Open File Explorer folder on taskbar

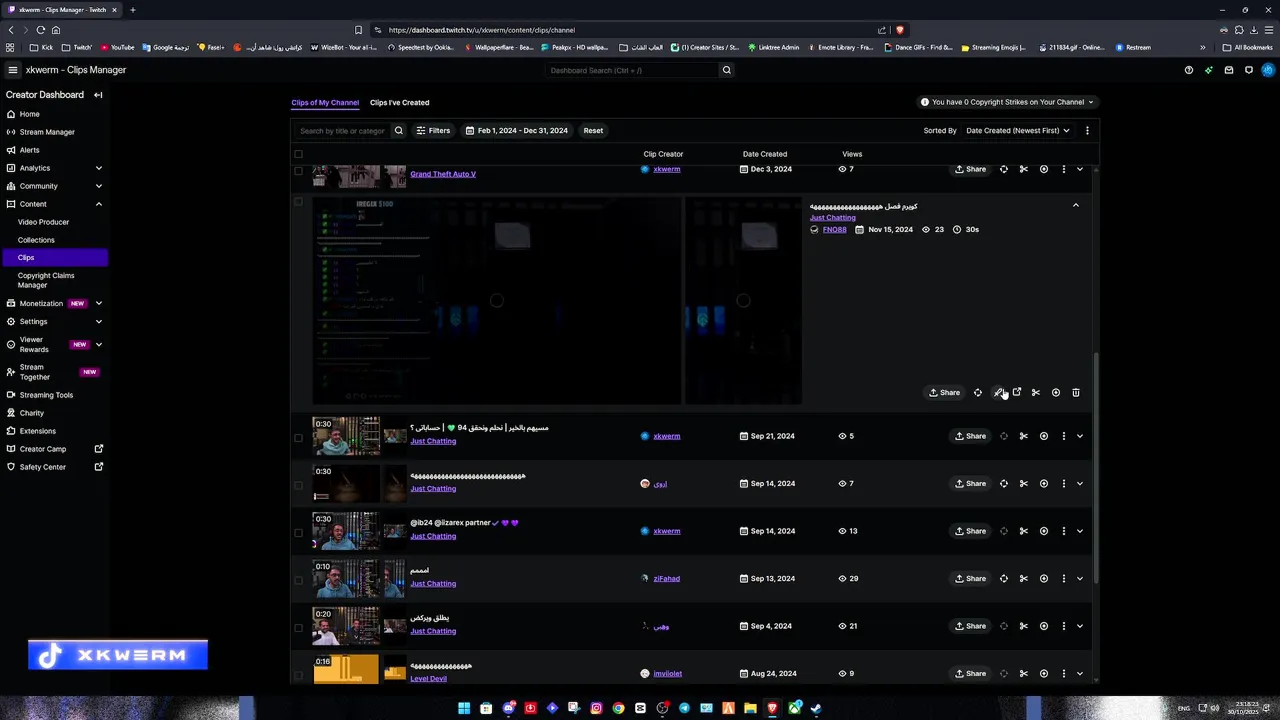pos(750,708)
